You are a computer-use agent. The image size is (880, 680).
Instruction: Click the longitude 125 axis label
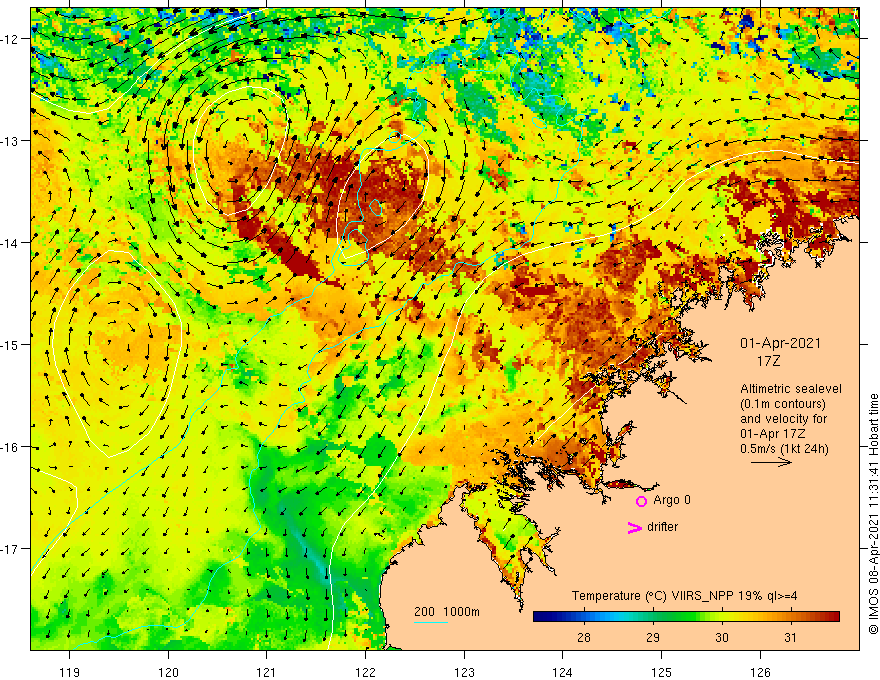(x=662, y=672)
